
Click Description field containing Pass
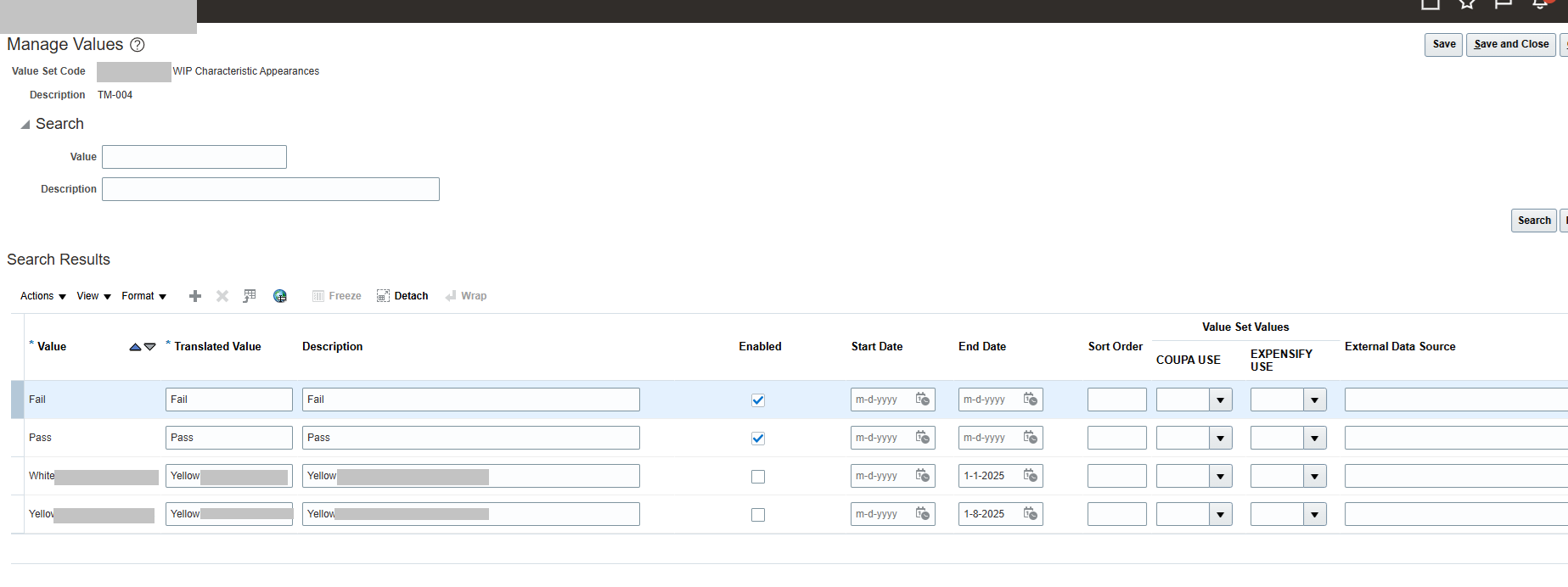click(x=471, y=438)
